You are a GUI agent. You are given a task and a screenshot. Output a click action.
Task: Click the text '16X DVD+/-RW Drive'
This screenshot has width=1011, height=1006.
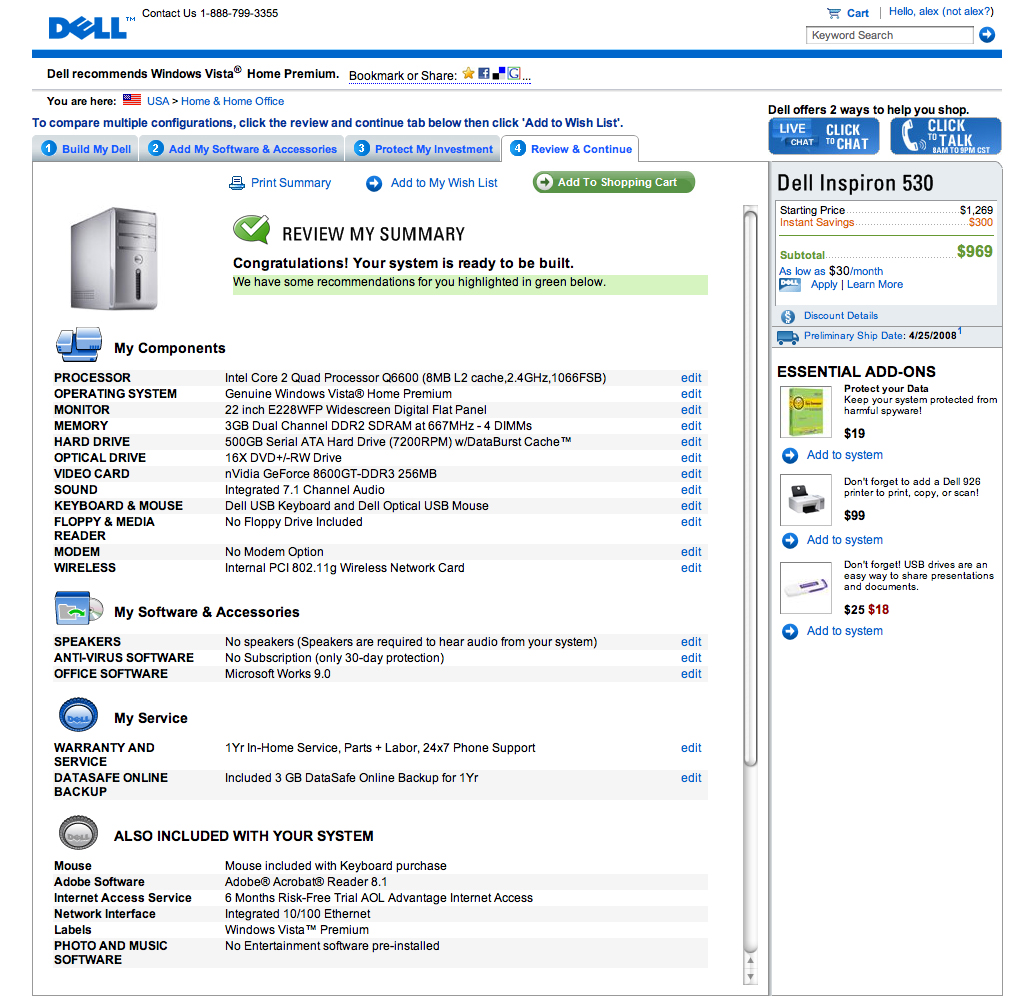(x=283, y=458)
